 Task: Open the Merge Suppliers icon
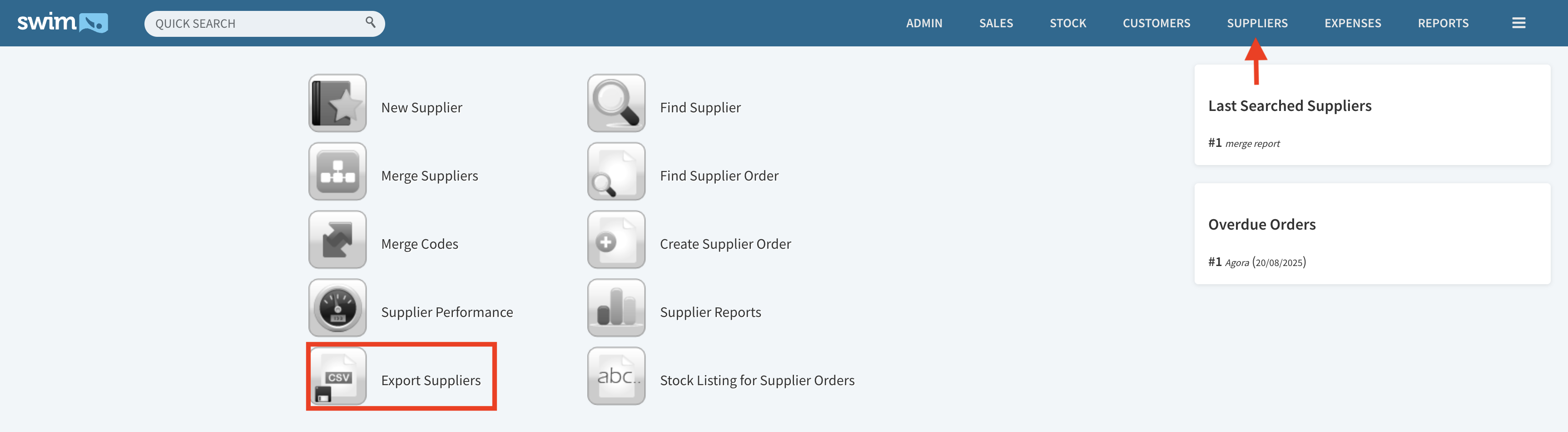pyautogui.click(x=337, y=171)
